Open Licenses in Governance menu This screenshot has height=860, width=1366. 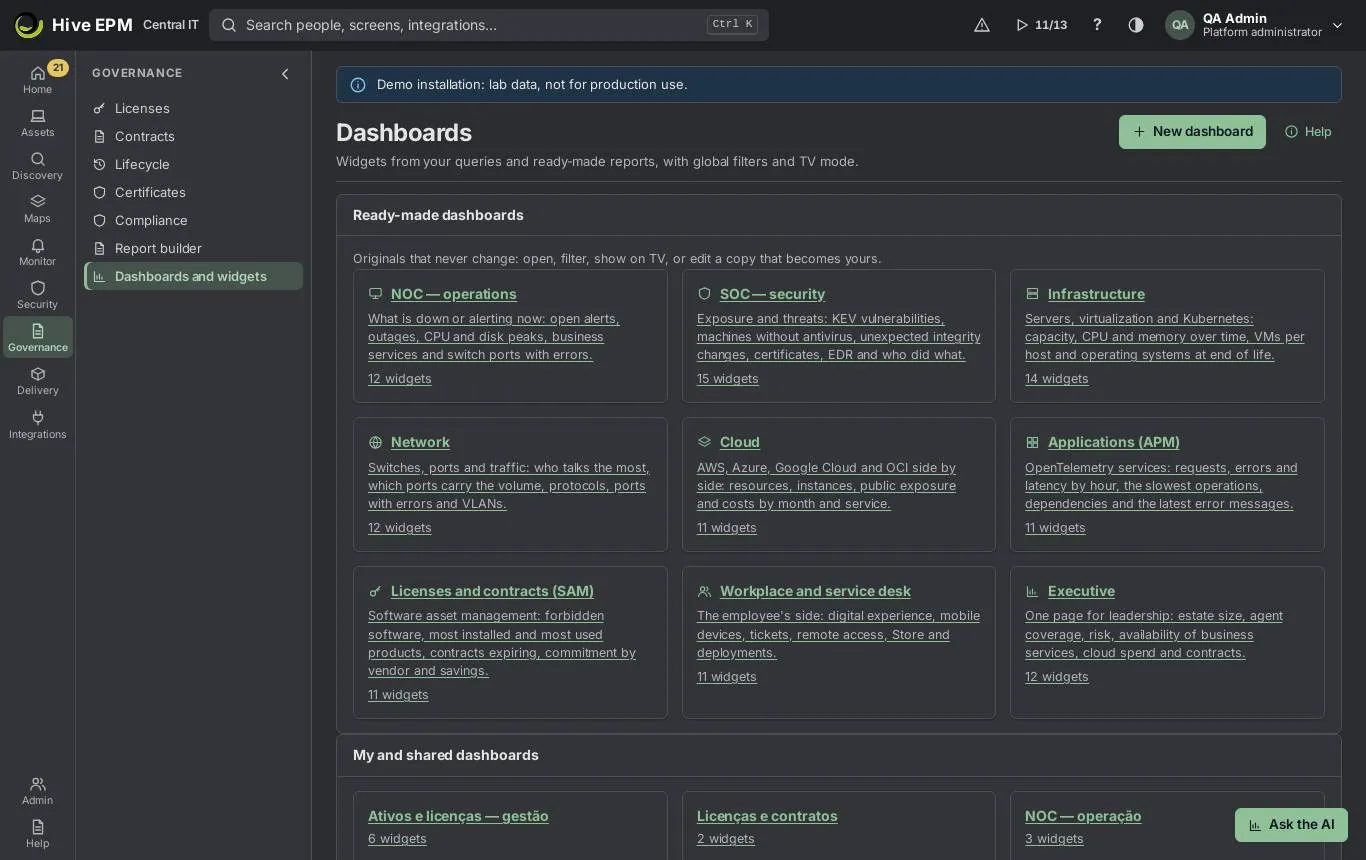[x=193, y=108]
